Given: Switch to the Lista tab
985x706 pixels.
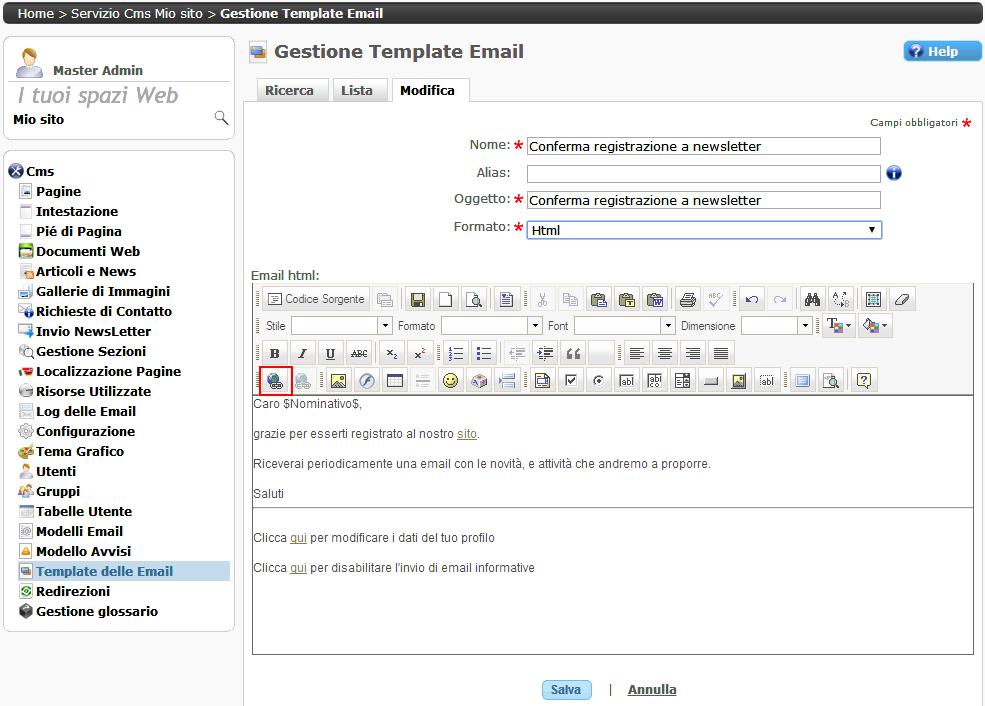Looking at the screenshot, I should point(356,91).
